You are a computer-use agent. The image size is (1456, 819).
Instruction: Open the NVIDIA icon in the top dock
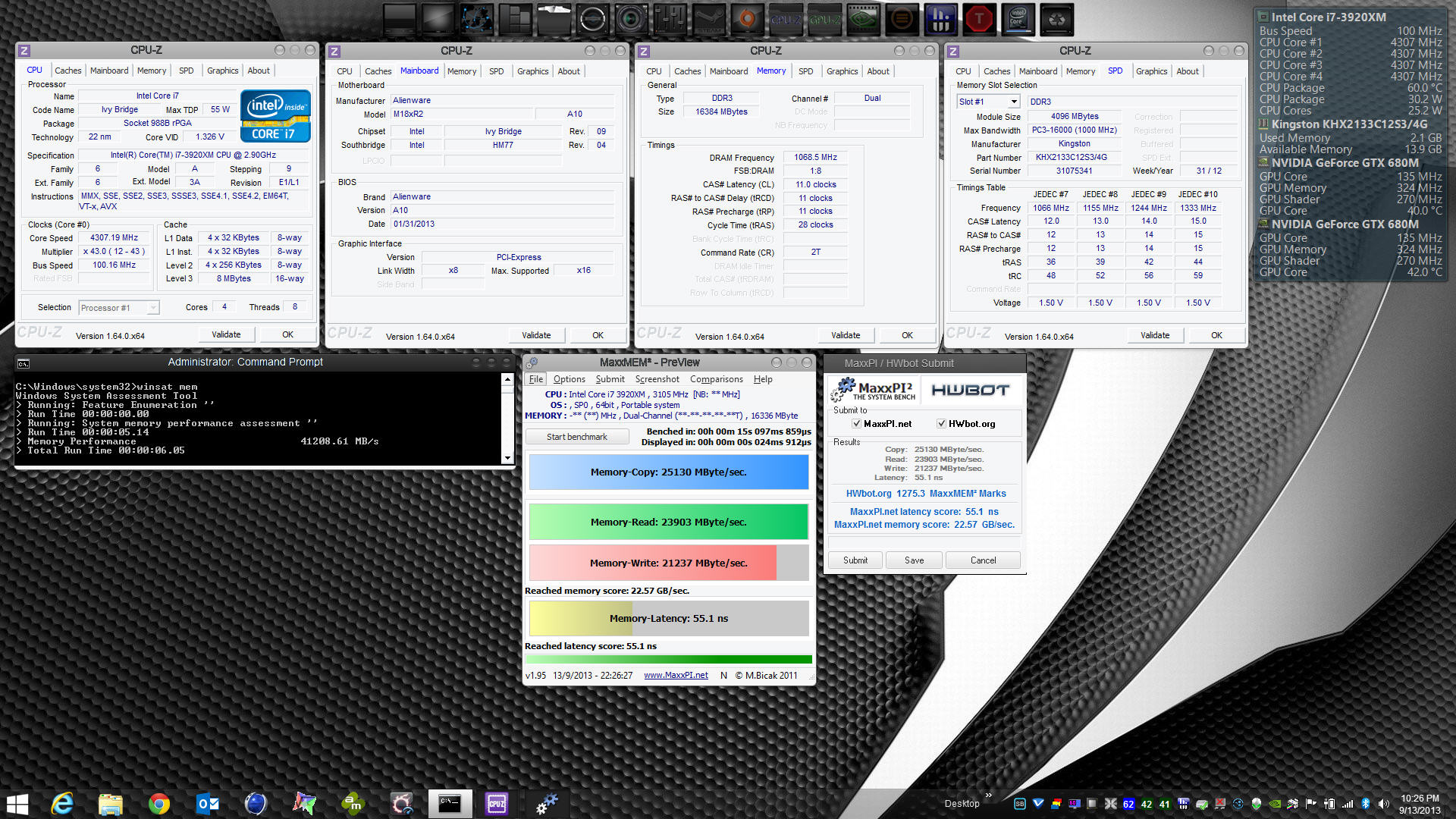point(863,20)
